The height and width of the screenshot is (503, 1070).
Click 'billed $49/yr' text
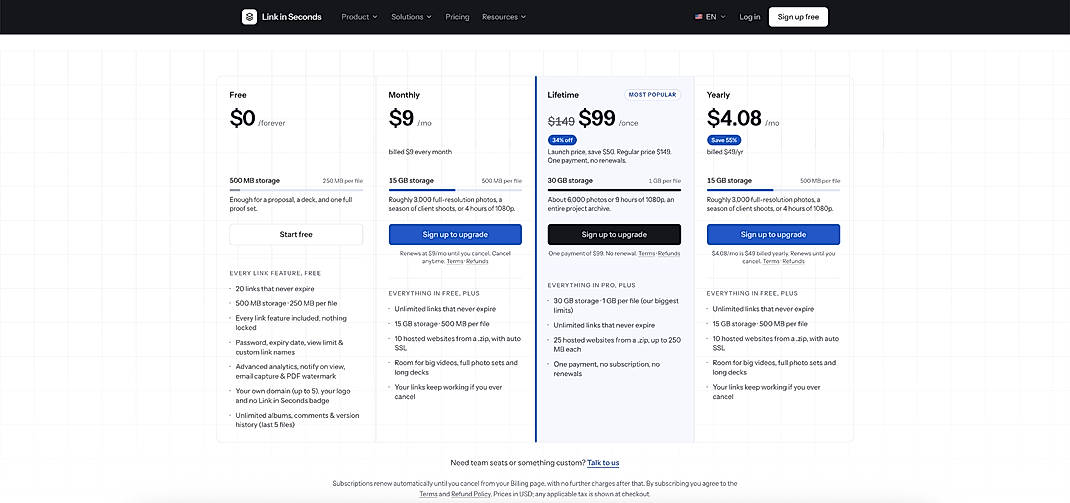[725, 152]
